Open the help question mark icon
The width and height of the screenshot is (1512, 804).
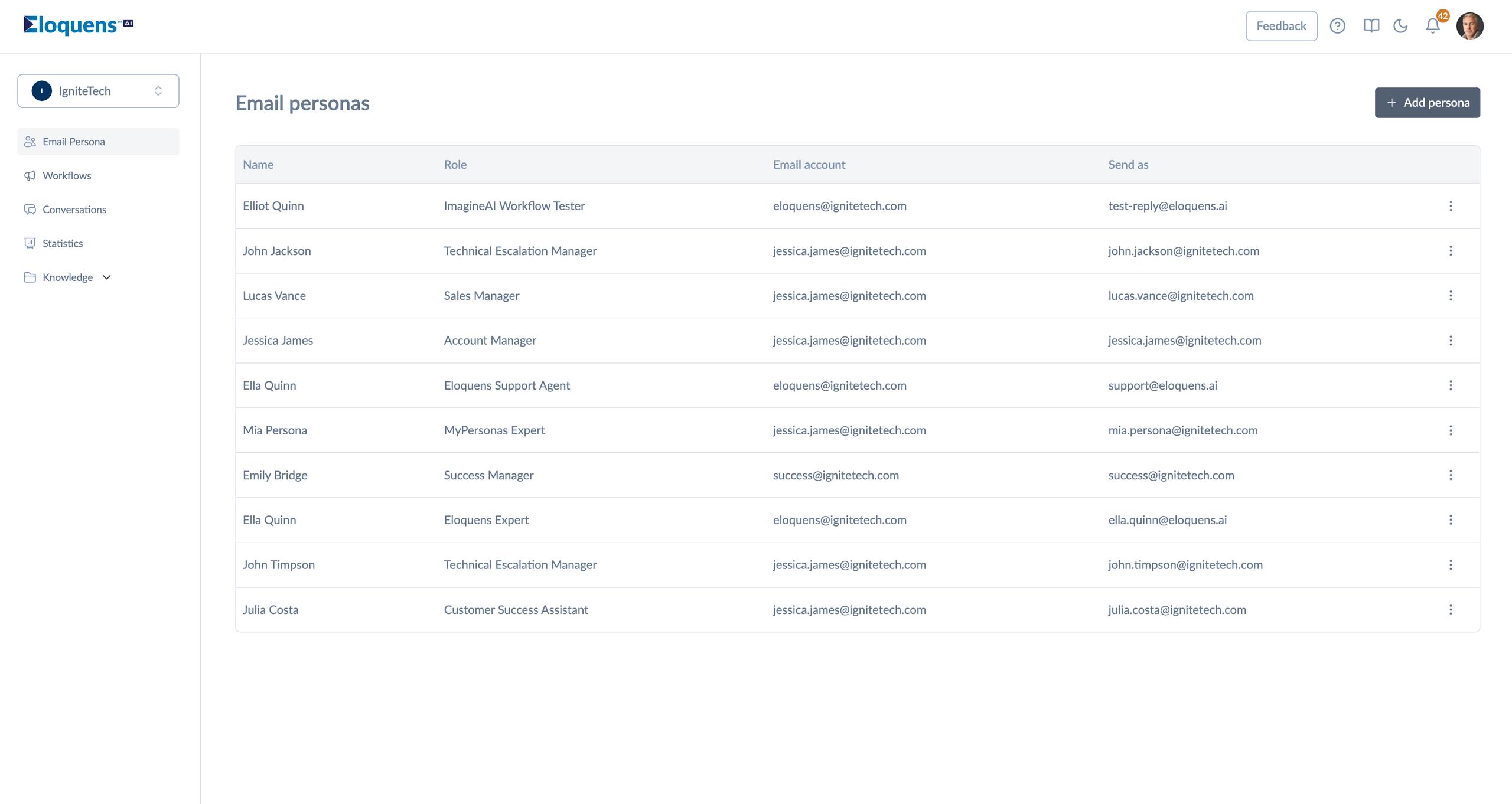coord(1337,26)
